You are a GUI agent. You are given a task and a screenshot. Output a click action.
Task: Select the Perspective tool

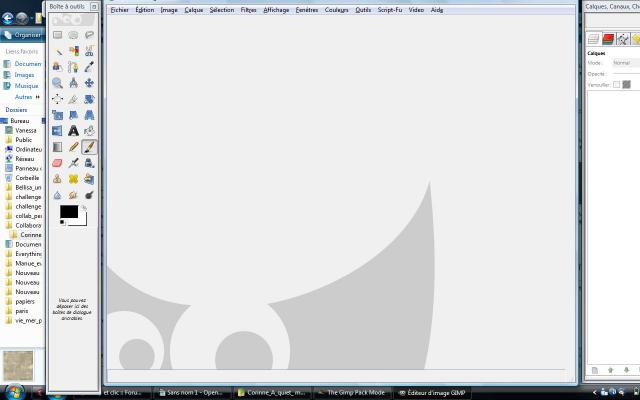pyautogui.click(x=89, y=115)
